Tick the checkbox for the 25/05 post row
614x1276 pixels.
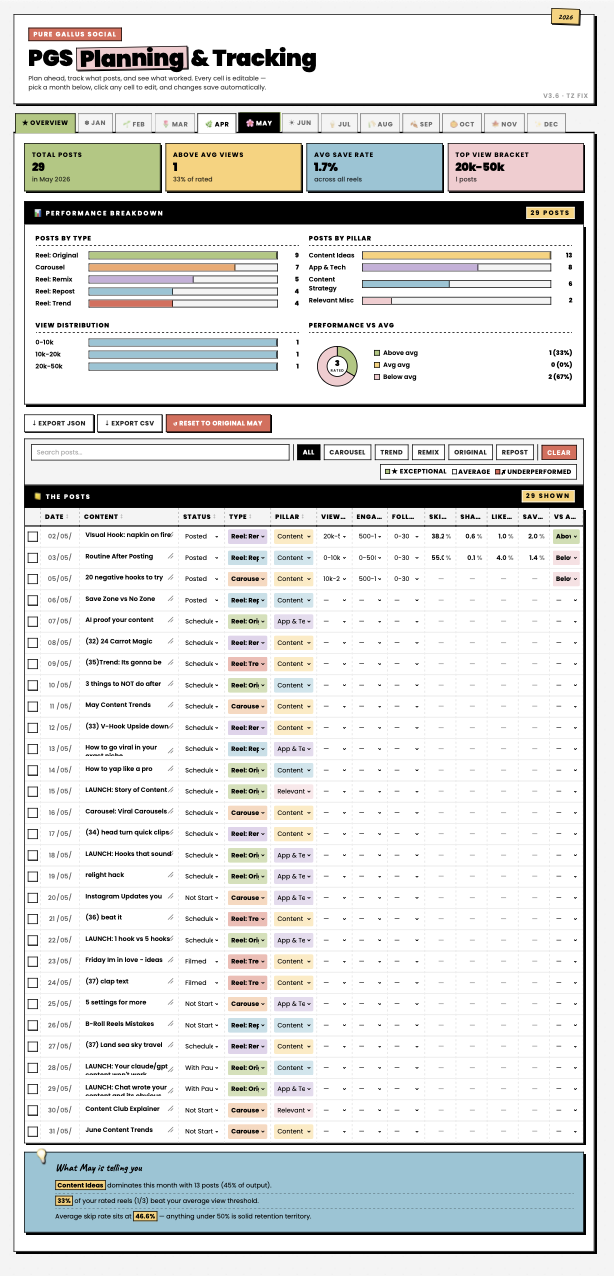[33, 1003]
